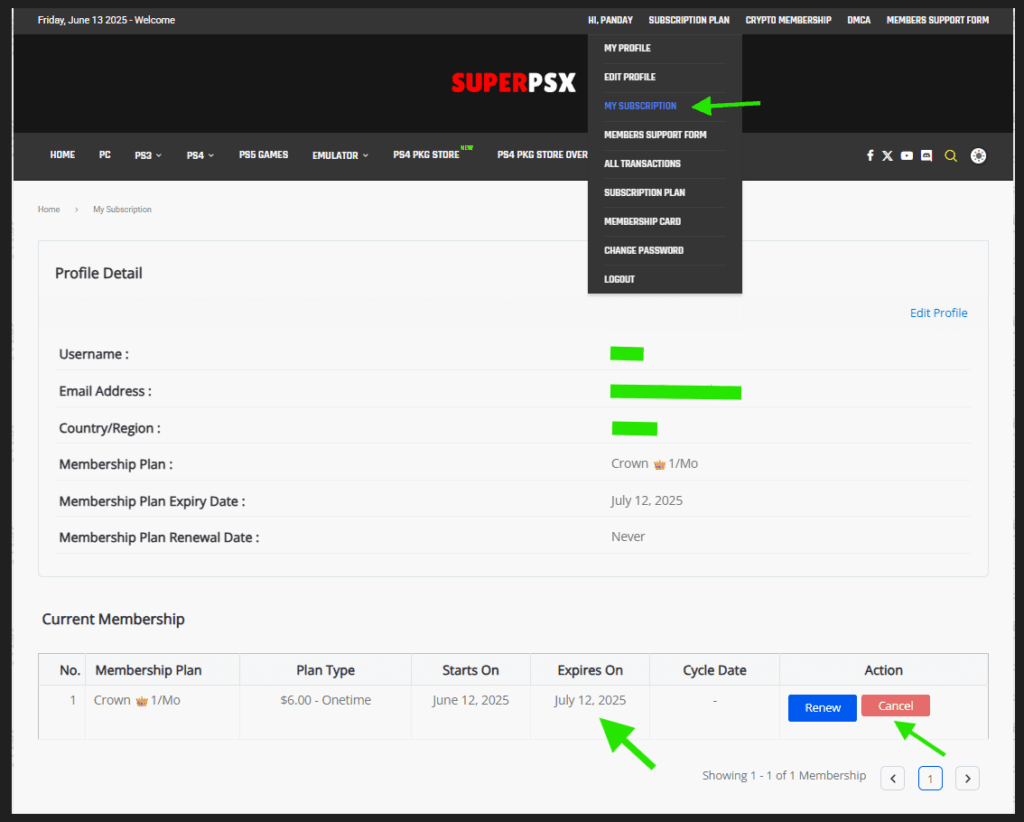
Task: Open the YouTube social icon
Action: (906, 155)
